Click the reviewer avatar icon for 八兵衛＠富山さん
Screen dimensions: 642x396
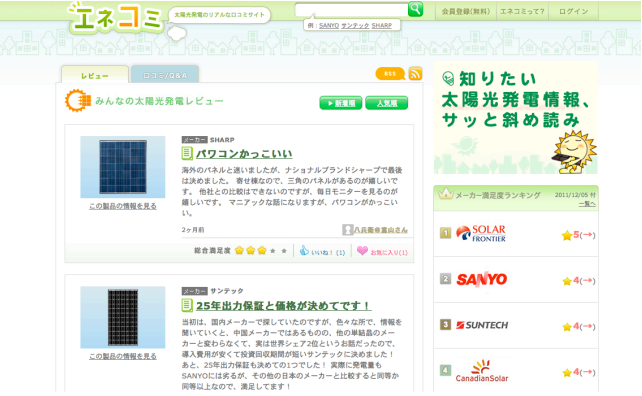pyautogui.click(x=347, y=230)
